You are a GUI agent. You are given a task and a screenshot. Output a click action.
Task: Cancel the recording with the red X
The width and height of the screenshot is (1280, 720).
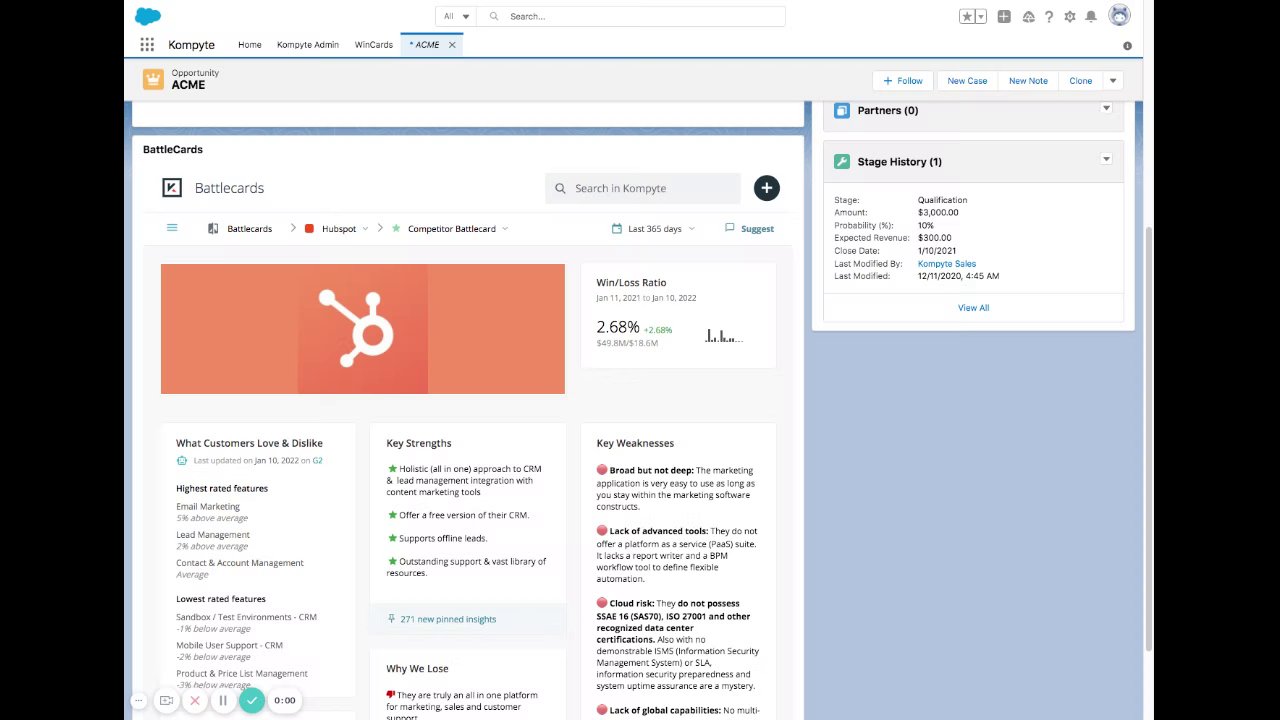(x=195, y=701)
